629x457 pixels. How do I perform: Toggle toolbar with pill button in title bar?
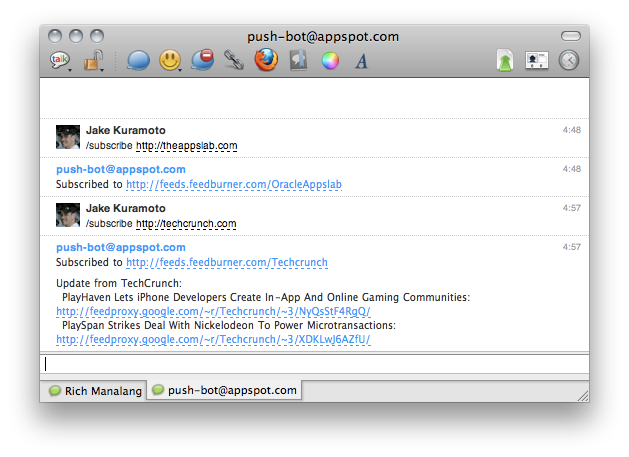pos(571,36)
